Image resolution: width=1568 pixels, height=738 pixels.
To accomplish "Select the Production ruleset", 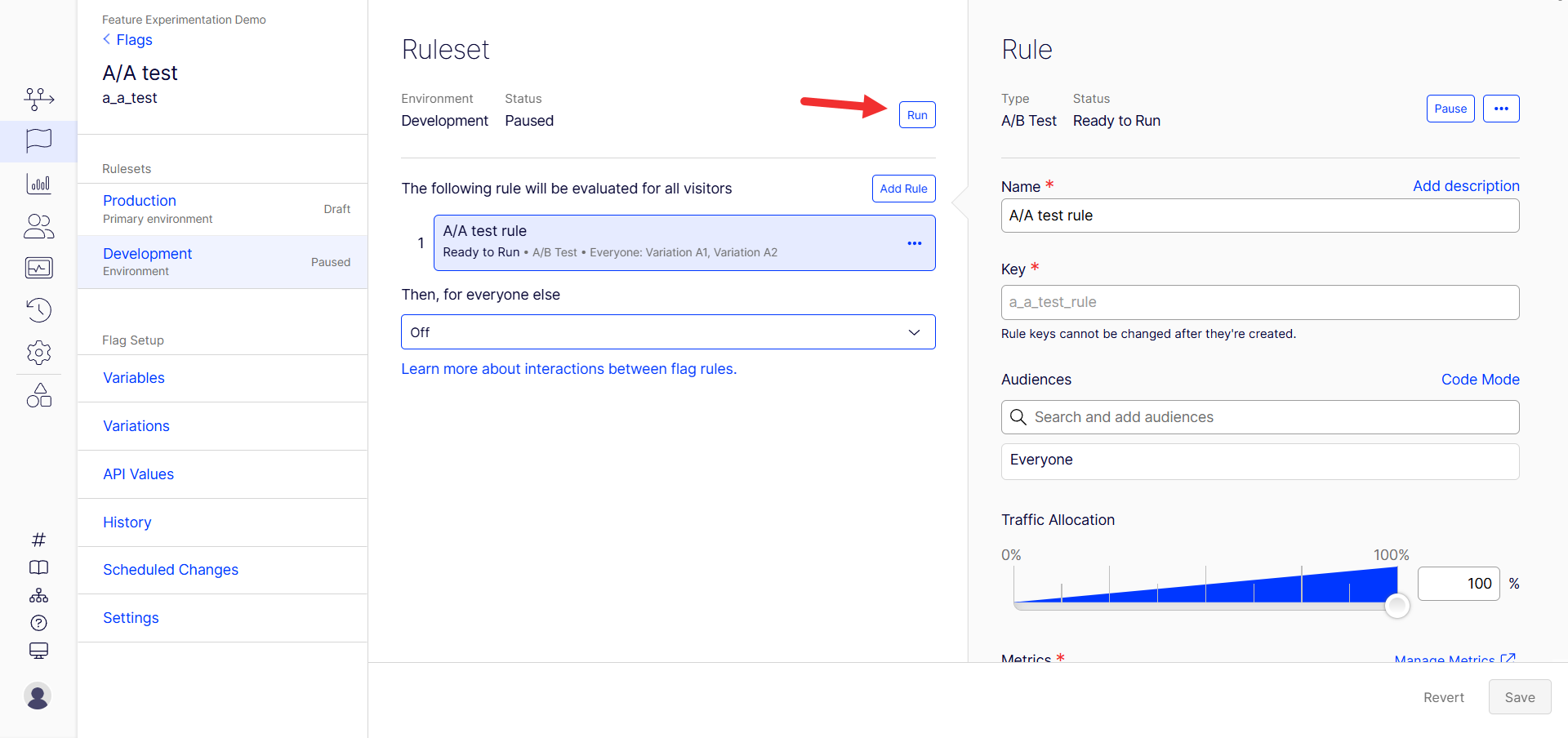I will [x=222, y=209].
